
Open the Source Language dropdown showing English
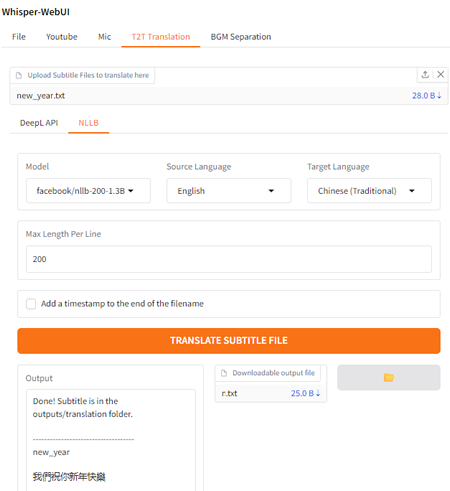[229, 191]
